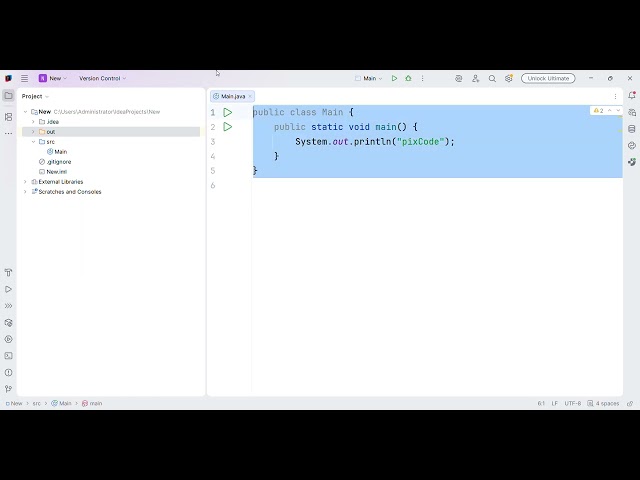Select the Main.java editor tab
The width and height of the screenshot is (640, 480).
(x=232, y=96)
